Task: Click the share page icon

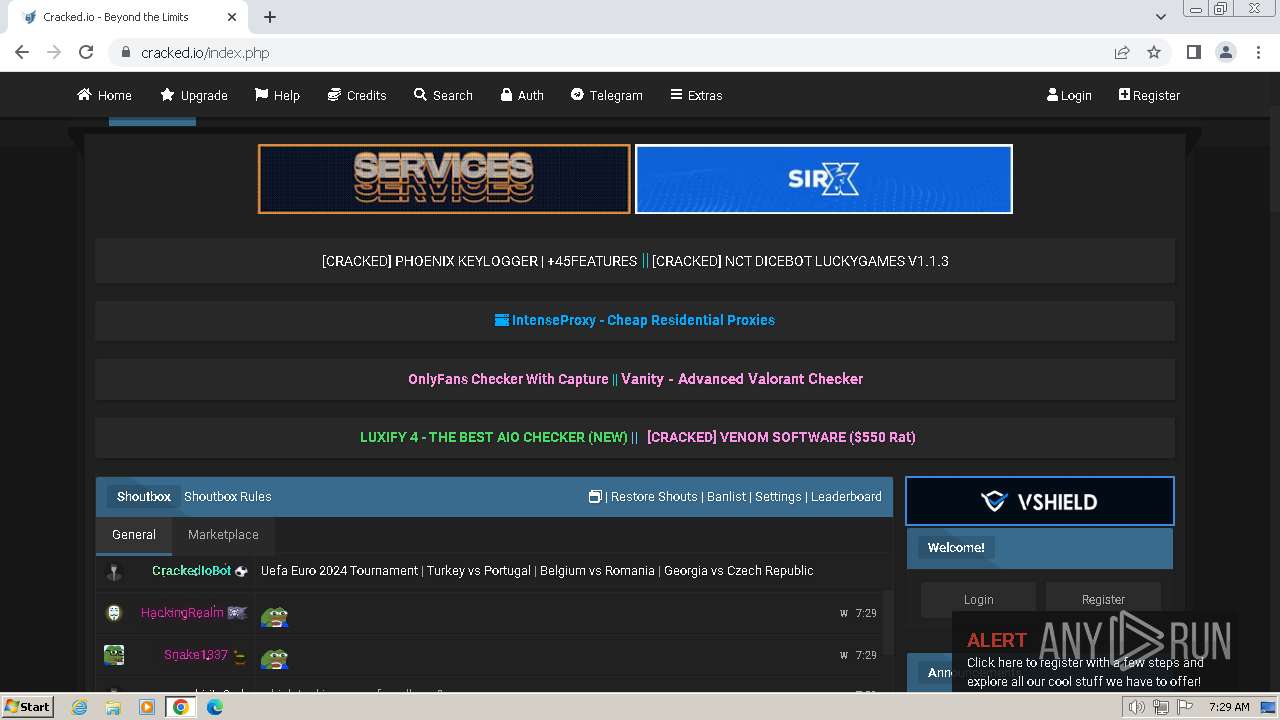Action: pos(1122,52)
